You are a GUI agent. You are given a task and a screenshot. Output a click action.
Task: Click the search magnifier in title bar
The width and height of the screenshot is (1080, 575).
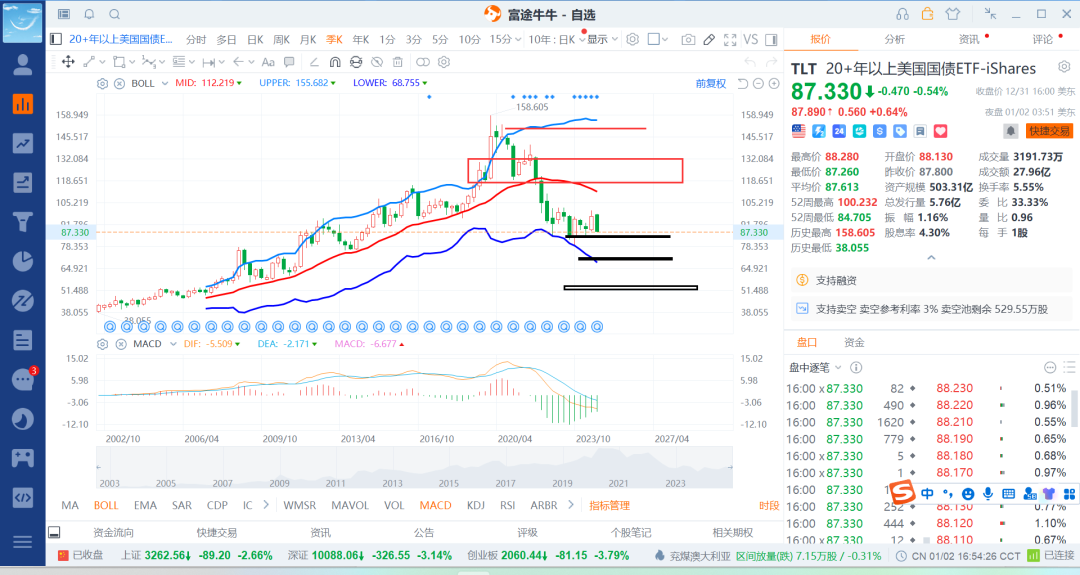115,14
